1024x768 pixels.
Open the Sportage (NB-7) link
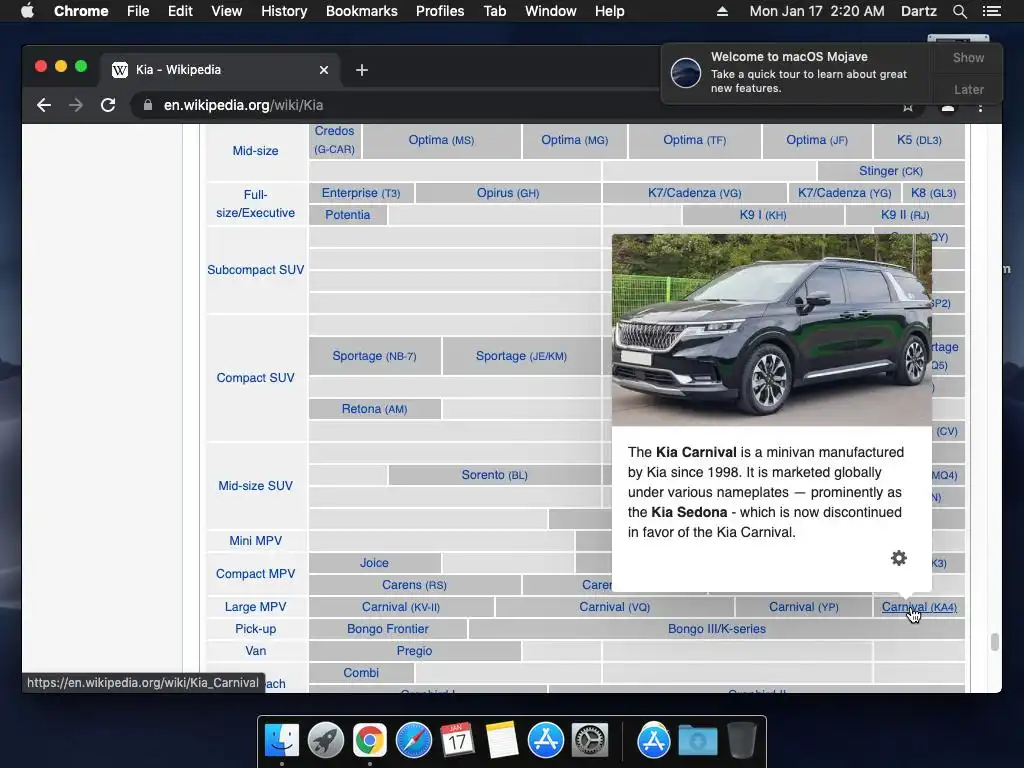(374, 356)
